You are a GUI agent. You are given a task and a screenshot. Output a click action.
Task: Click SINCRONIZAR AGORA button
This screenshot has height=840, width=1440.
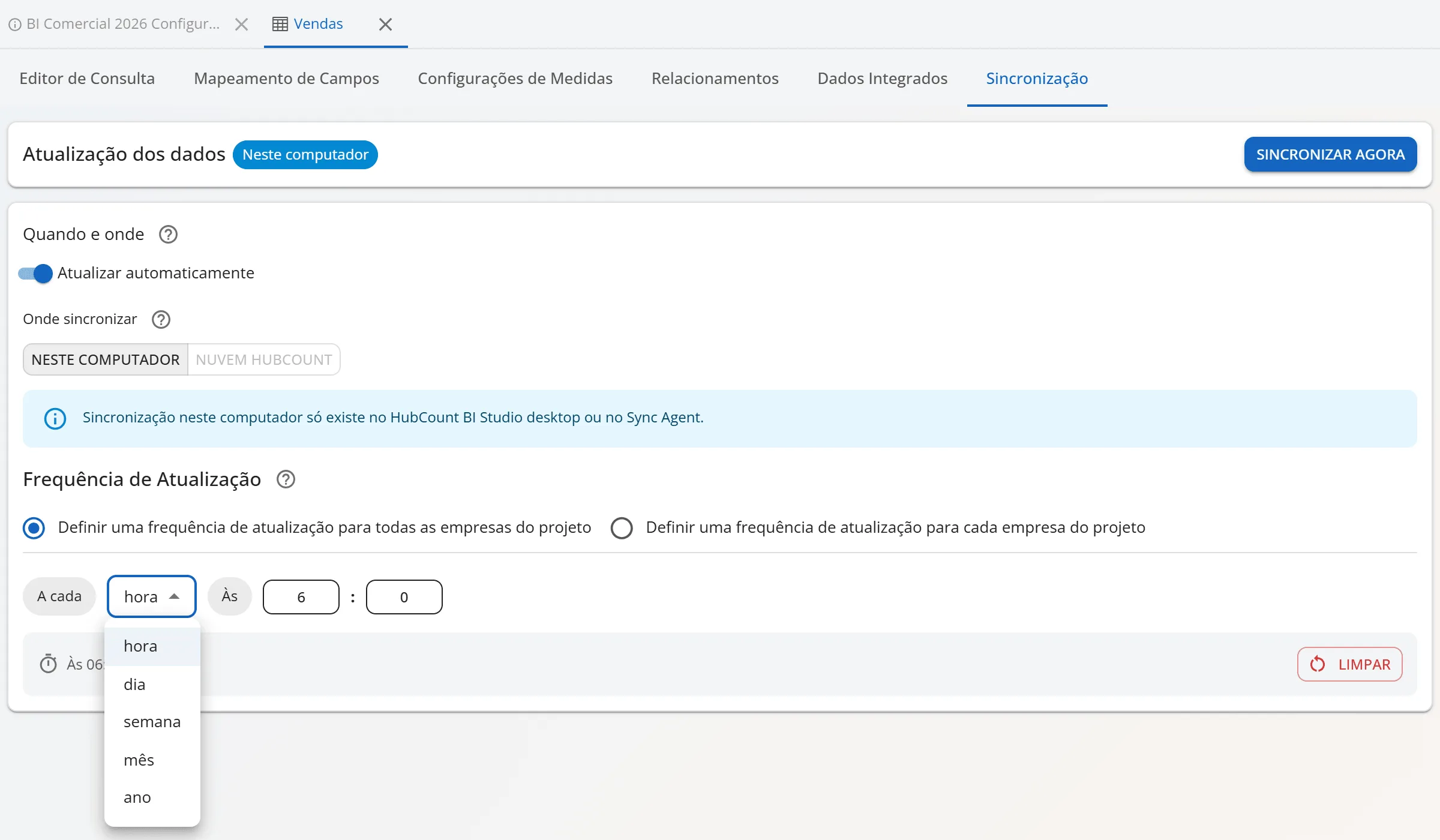point(1330,155)
